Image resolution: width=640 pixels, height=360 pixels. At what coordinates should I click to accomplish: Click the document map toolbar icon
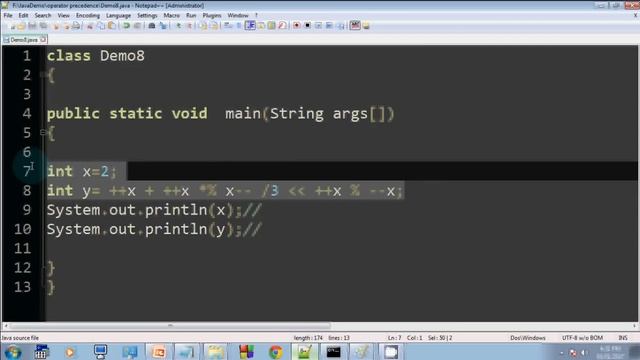coord(271,26)
